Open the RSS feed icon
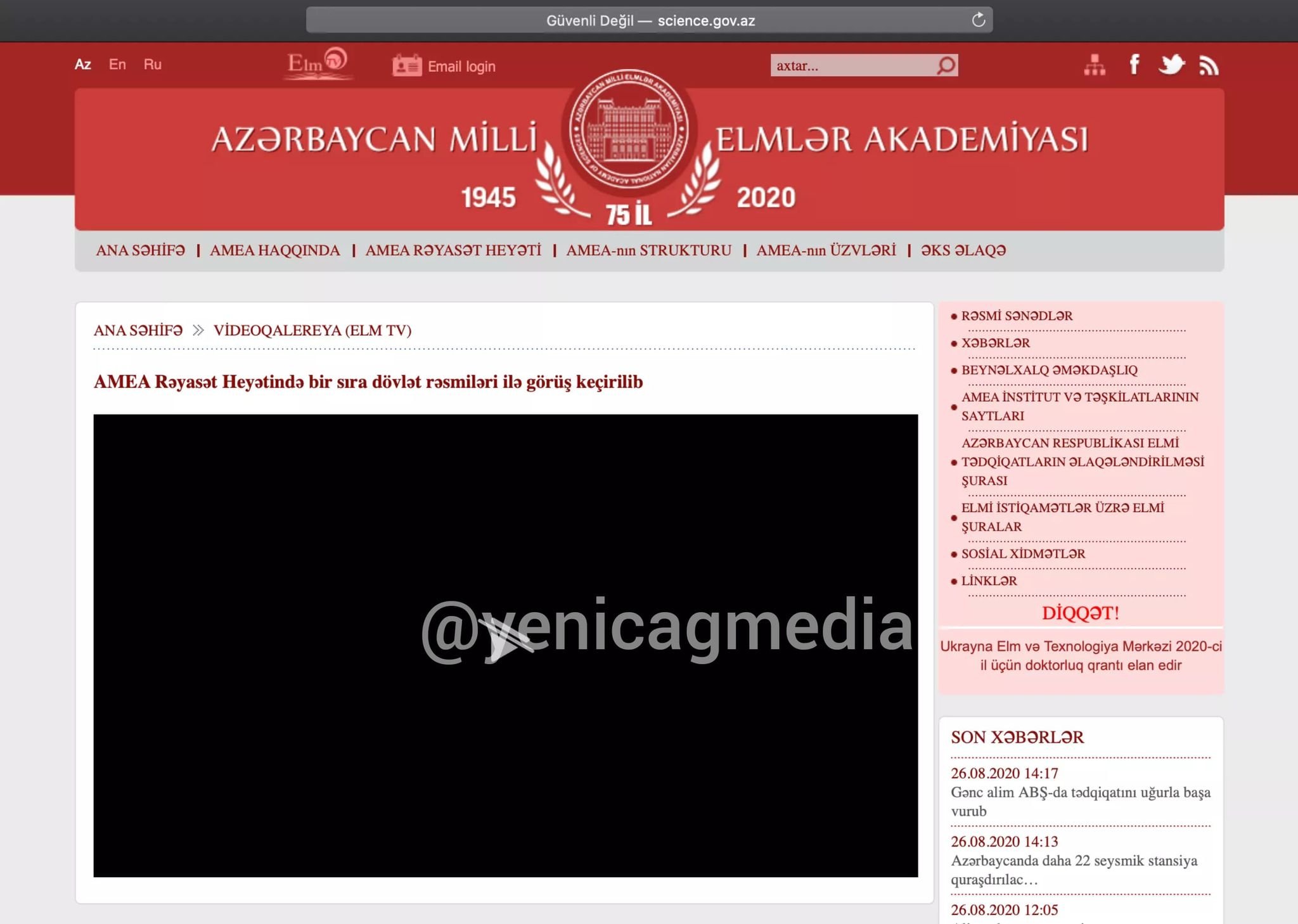This screenshot has height=924, width=1298. 1209,65
